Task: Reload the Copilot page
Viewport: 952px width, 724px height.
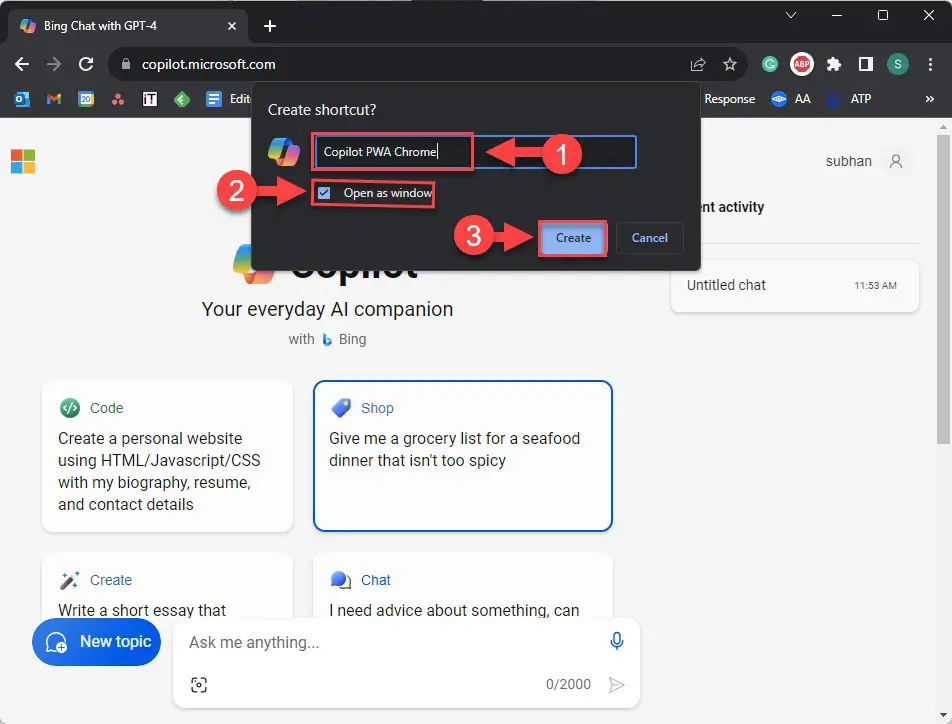Action: coord(86,64)
